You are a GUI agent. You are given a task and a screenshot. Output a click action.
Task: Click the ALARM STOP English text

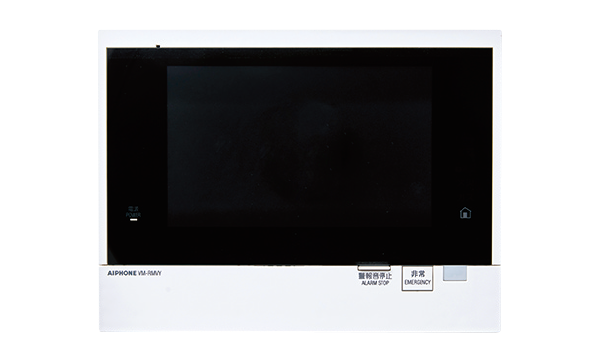coord(375,283)
